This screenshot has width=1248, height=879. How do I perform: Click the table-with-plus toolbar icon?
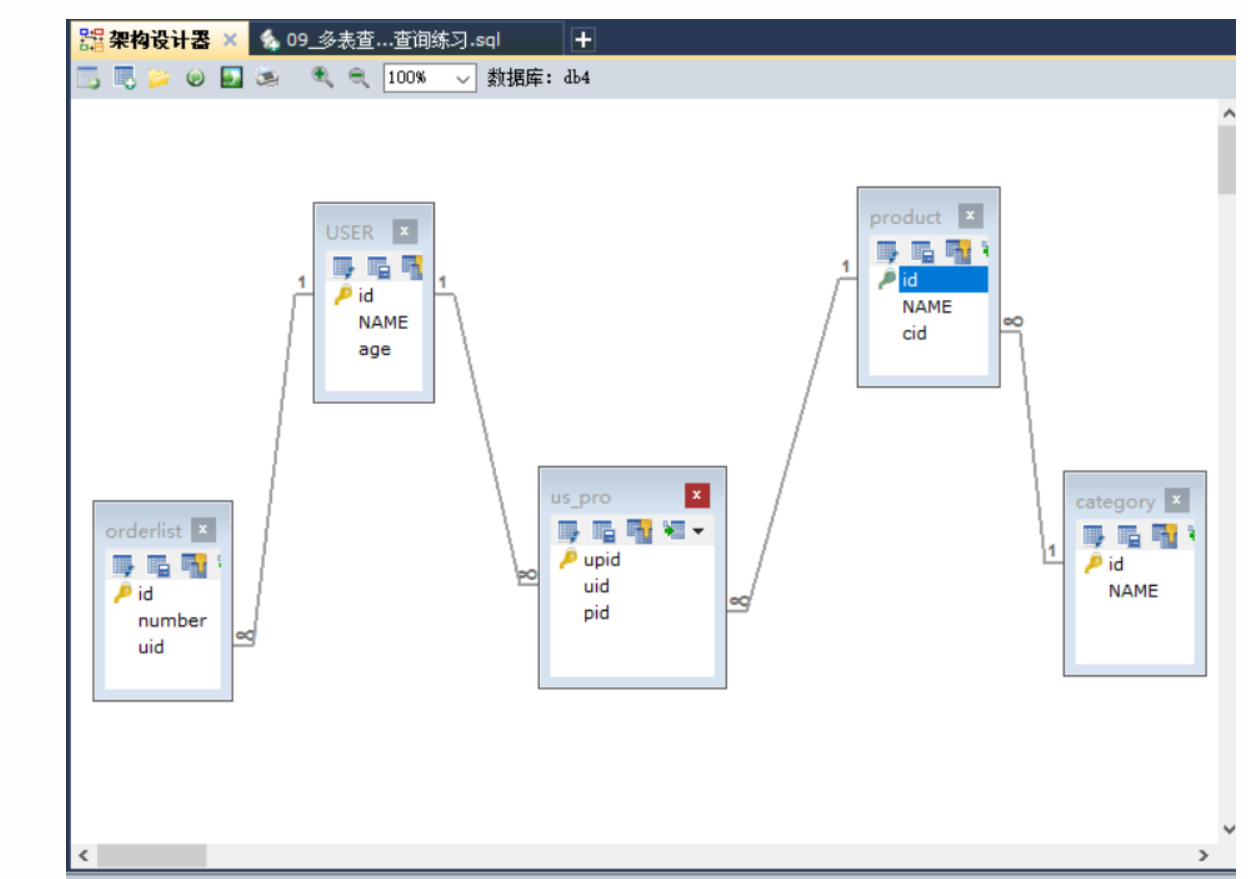(124, 78)
